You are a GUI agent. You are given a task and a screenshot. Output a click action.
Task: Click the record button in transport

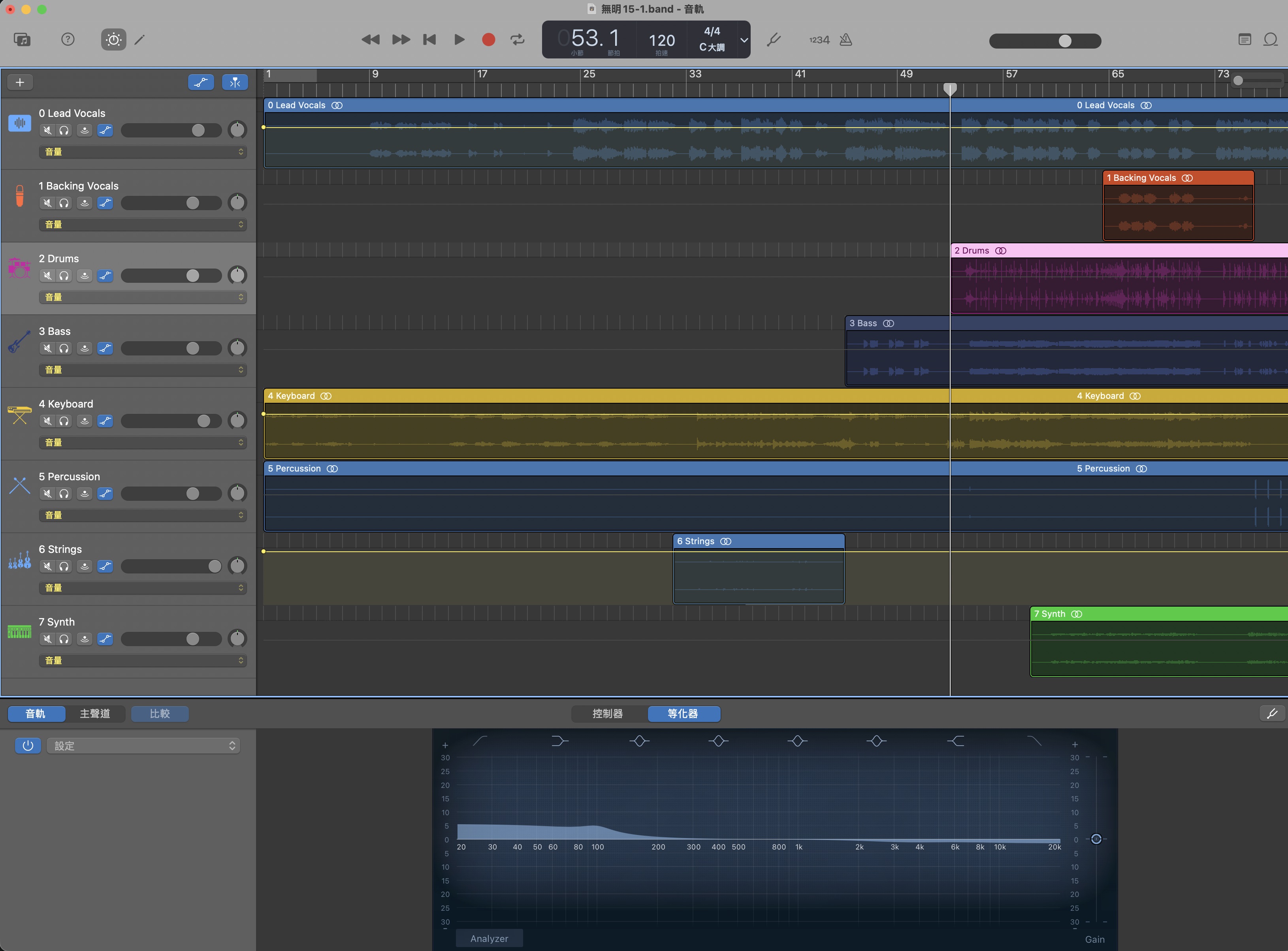[488, 40]
